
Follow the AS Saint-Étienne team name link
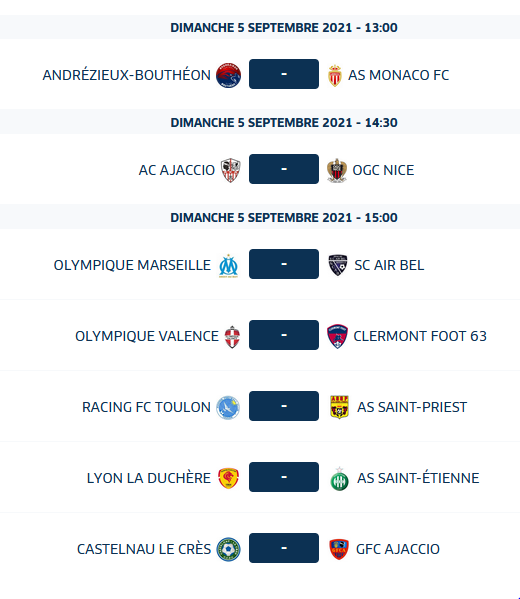pos(418,478)
